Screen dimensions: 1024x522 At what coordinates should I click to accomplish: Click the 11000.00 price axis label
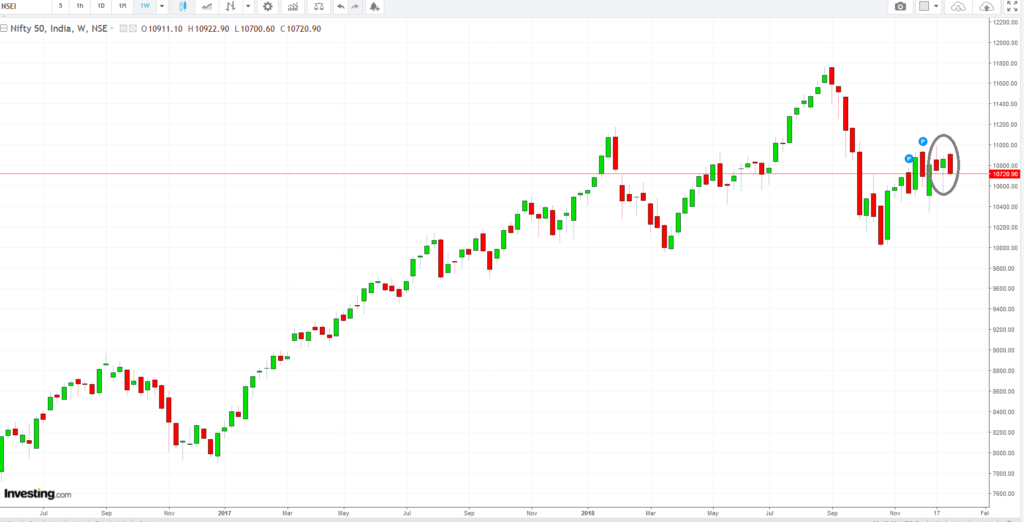[1006, 145]
